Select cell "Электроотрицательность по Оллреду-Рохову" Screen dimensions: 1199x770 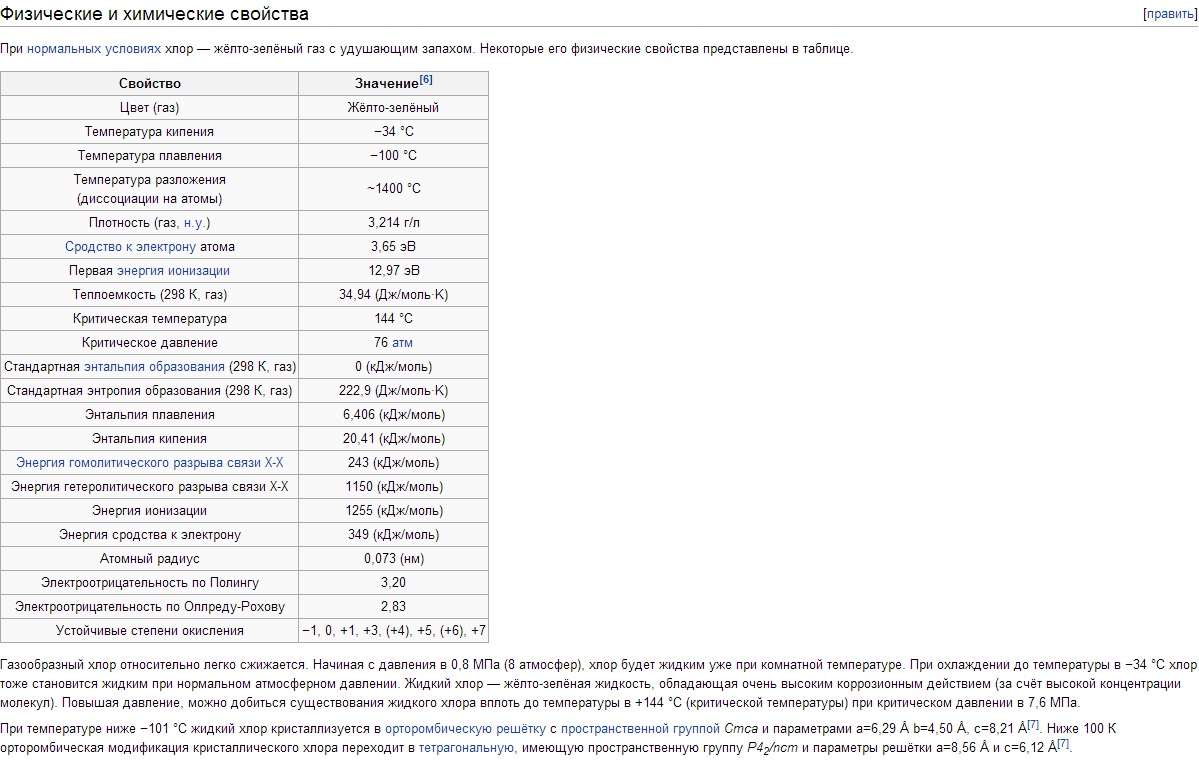coord(149,606)
